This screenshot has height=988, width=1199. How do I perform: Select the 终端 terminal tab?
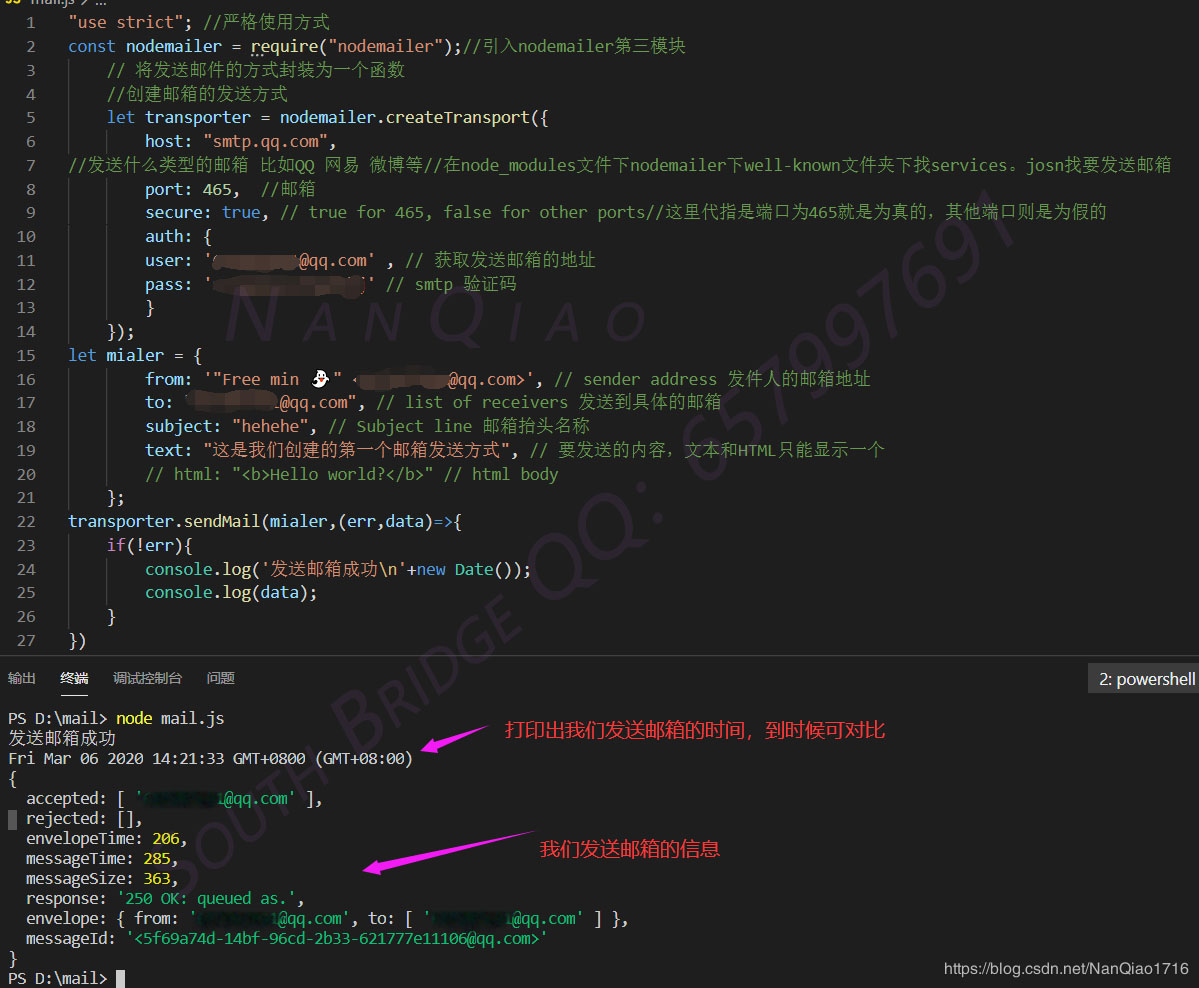click(x=74, y=678)
